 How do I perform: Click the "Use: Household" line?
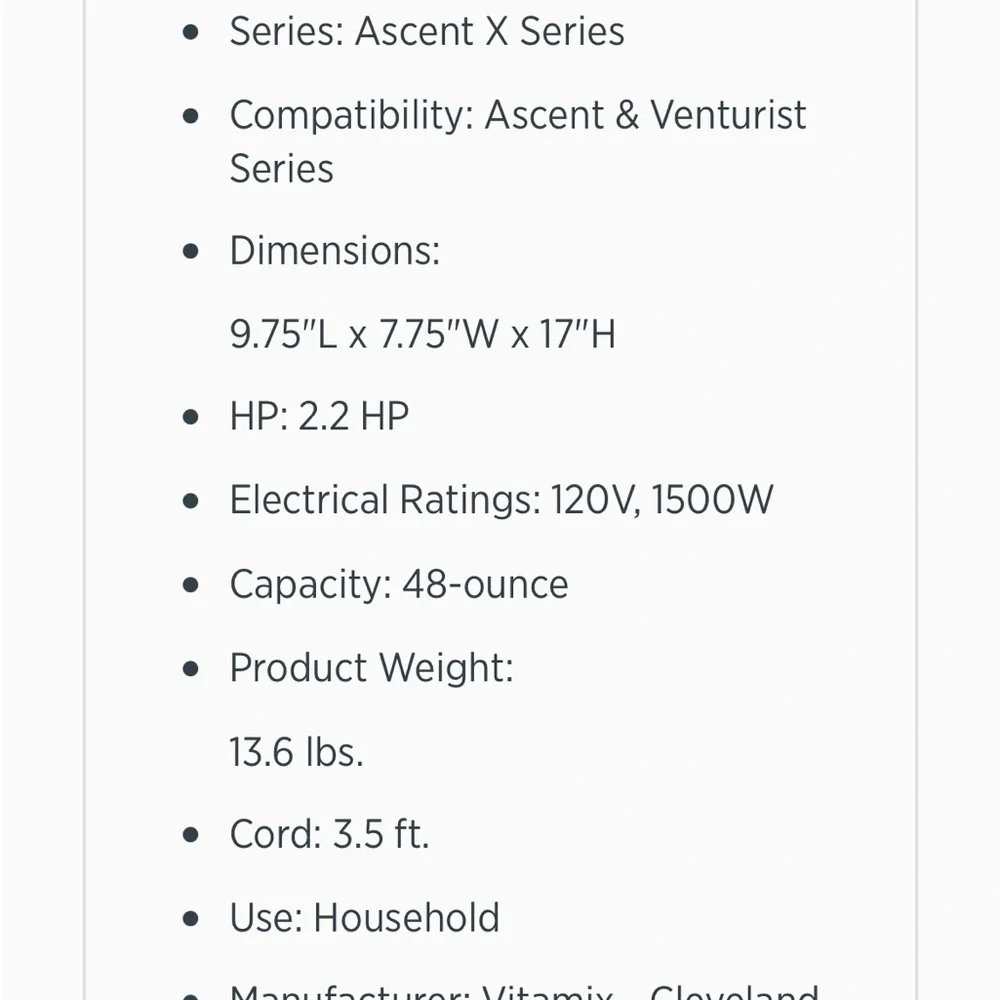364,918
